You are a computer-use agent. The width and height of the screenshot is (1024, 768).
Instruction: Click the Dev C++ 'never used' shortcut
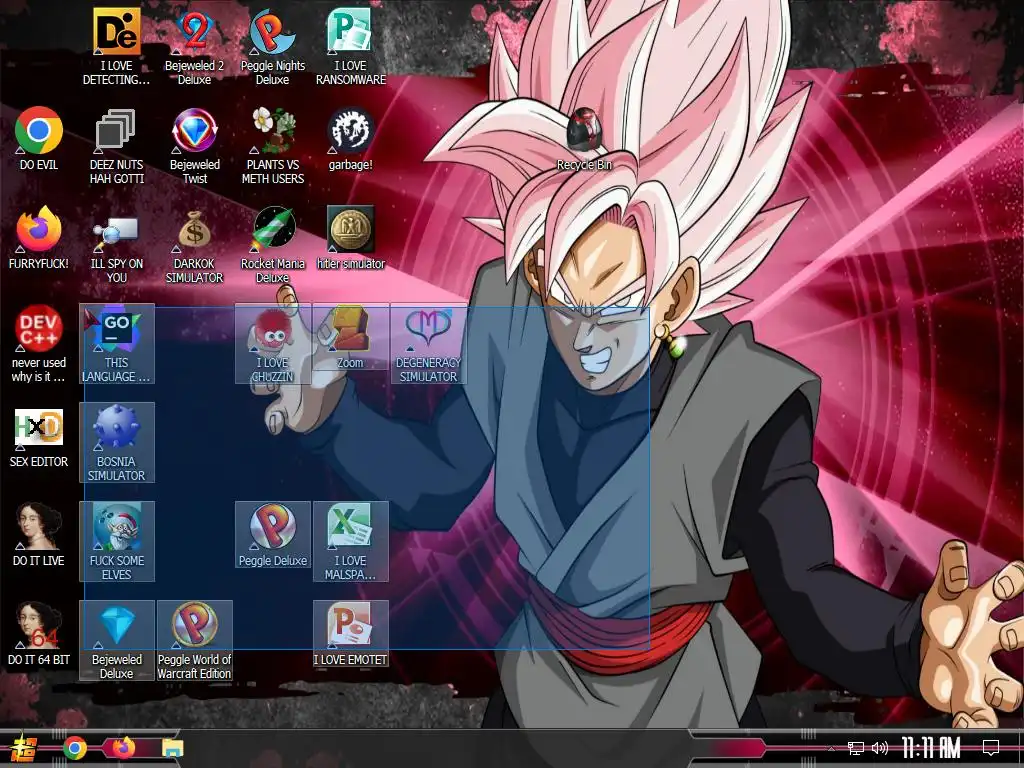point(39,344)
